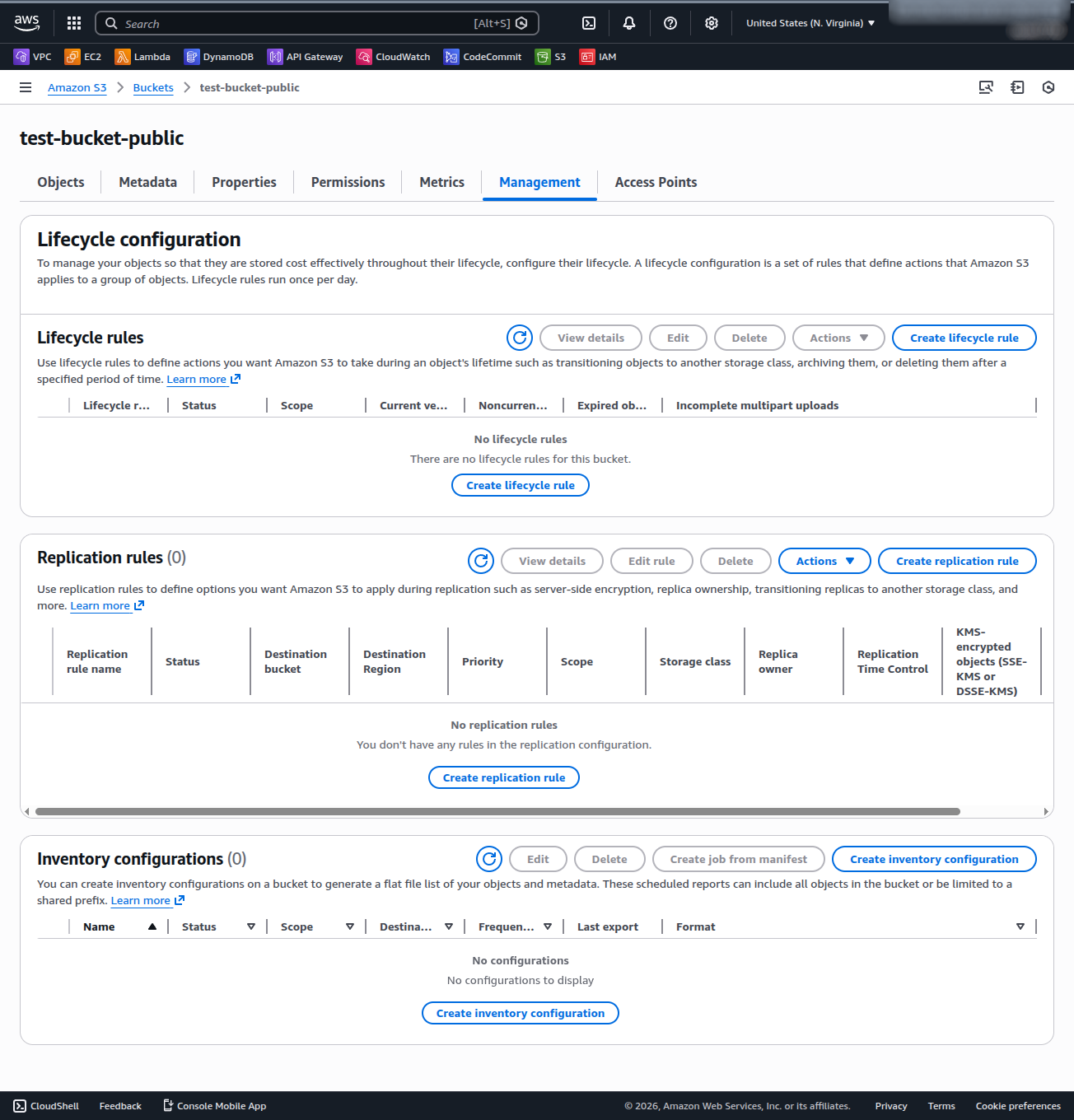The image size is (1074, 1120).
Task: Switch to the Access Points tab
Action: tap(656, 182)
